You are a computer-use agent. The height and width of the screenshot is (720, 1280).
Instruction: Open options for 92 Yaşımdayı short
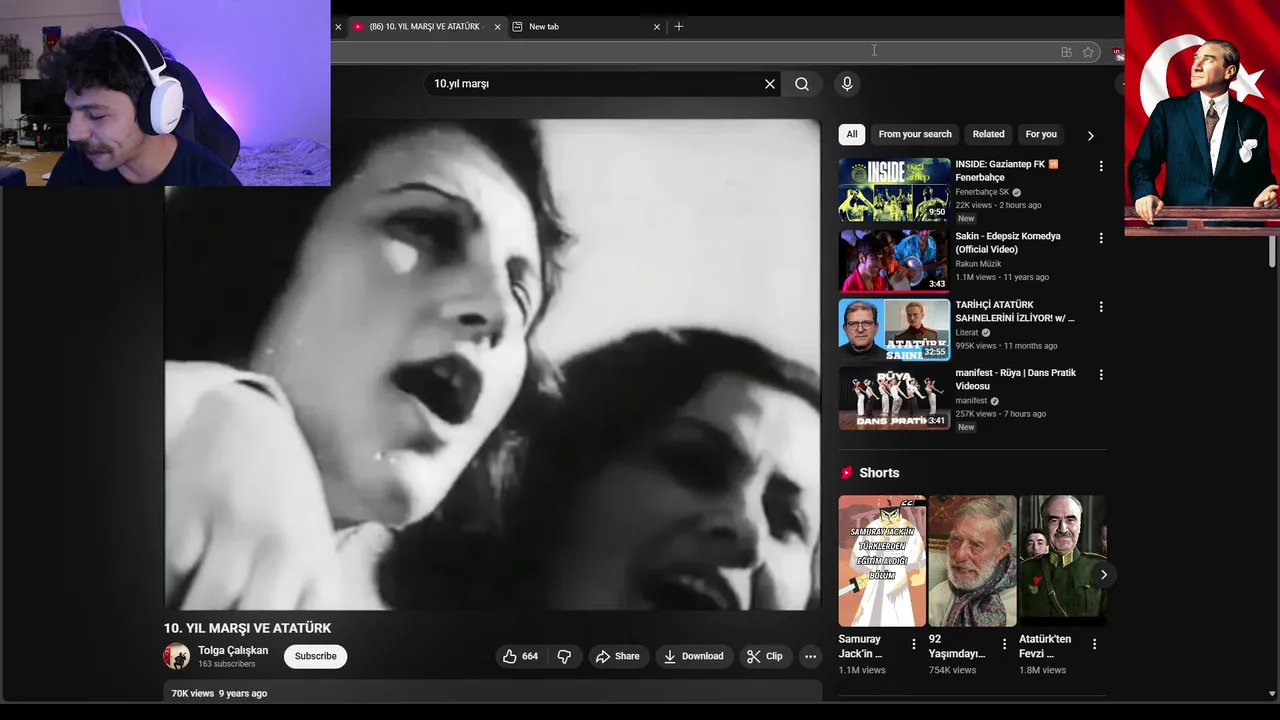click(x=1004, y=644)
